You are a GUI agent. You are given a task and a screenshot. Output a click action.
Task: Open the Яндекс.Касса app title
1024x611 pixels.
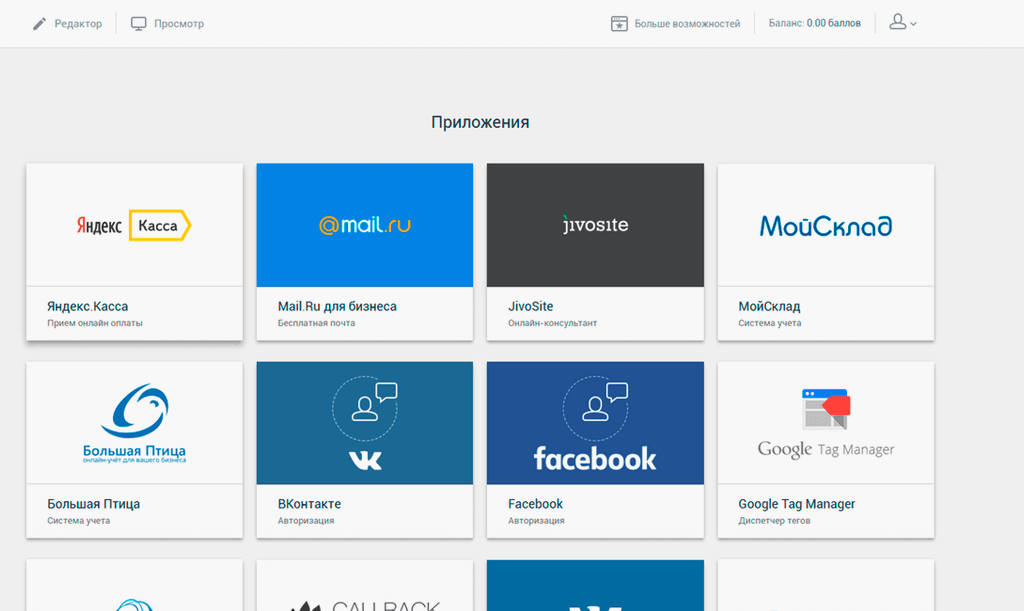coord(88,306)
